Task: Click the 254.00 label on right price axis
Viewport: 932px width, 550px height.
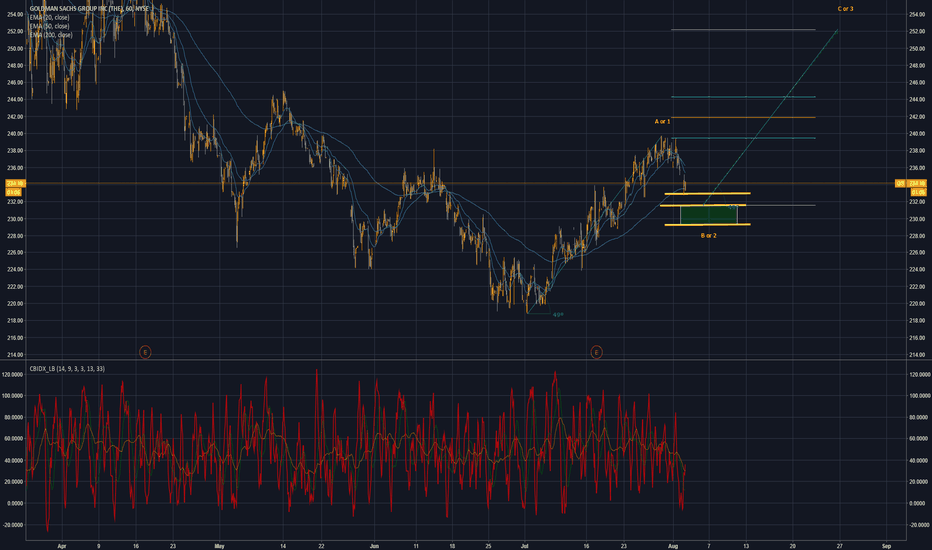Action: click(x=917, y=14)
